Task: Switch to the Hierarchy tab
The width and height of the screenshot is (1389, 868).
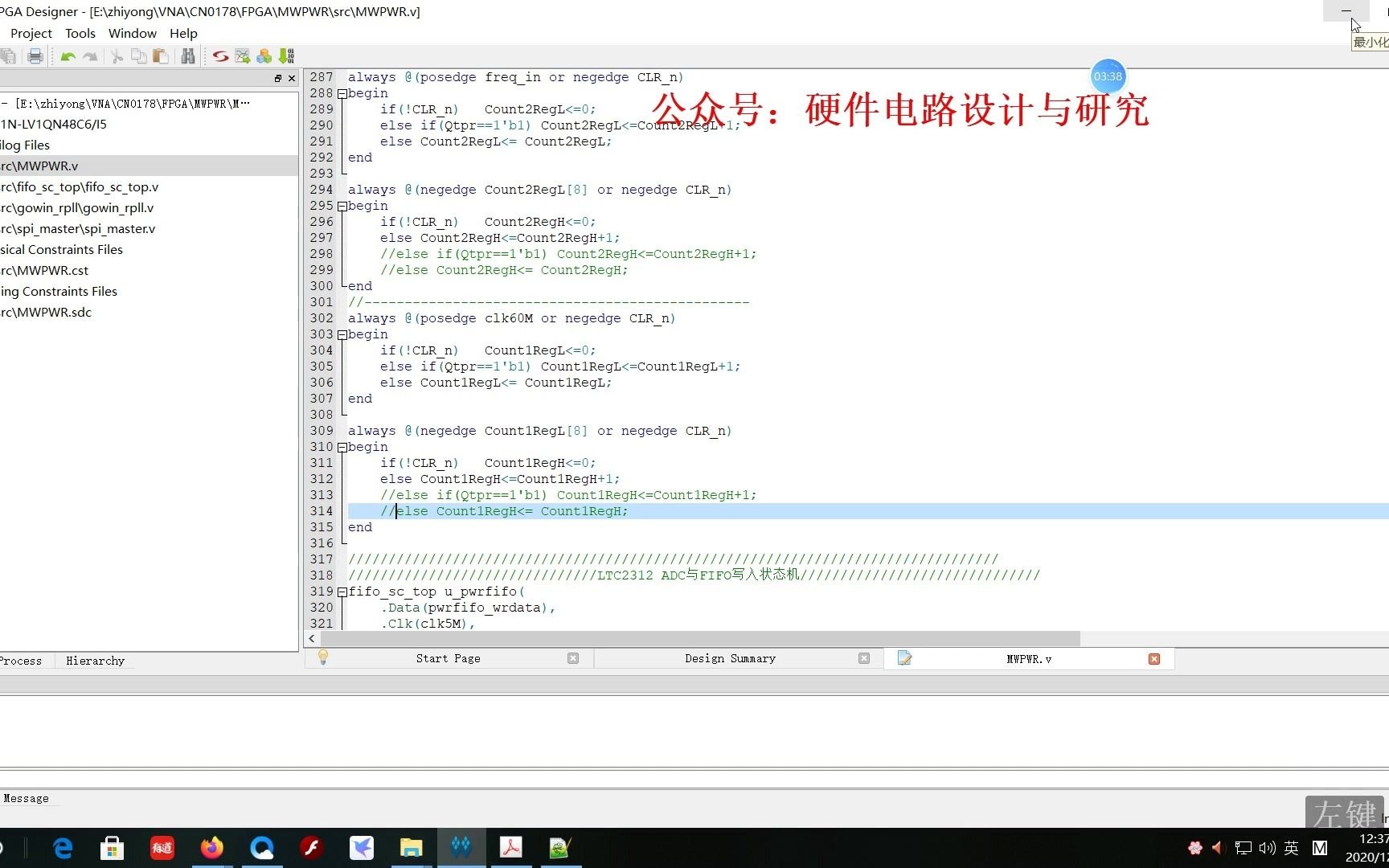Action: click(x=95, y=660)
